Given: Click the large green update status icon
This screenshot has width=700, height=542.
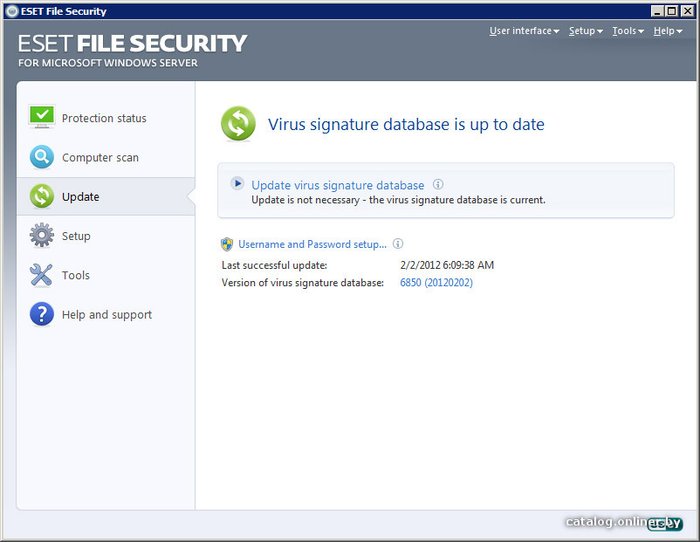Looking at the screenshot, I should (238, 125).
